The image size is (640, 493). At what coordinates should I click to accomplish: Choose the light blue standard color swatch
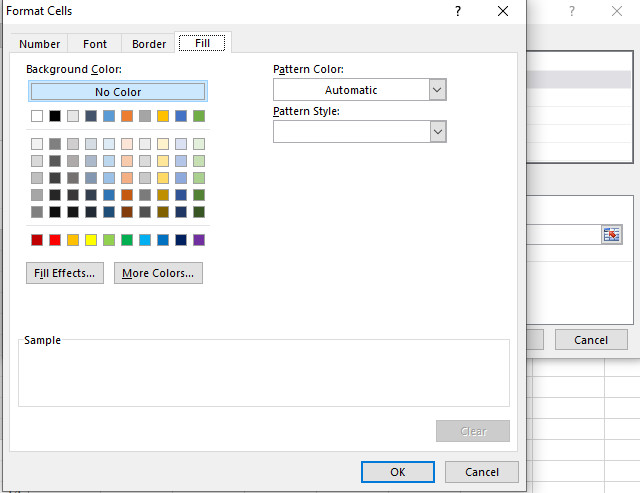coord(145,240)
